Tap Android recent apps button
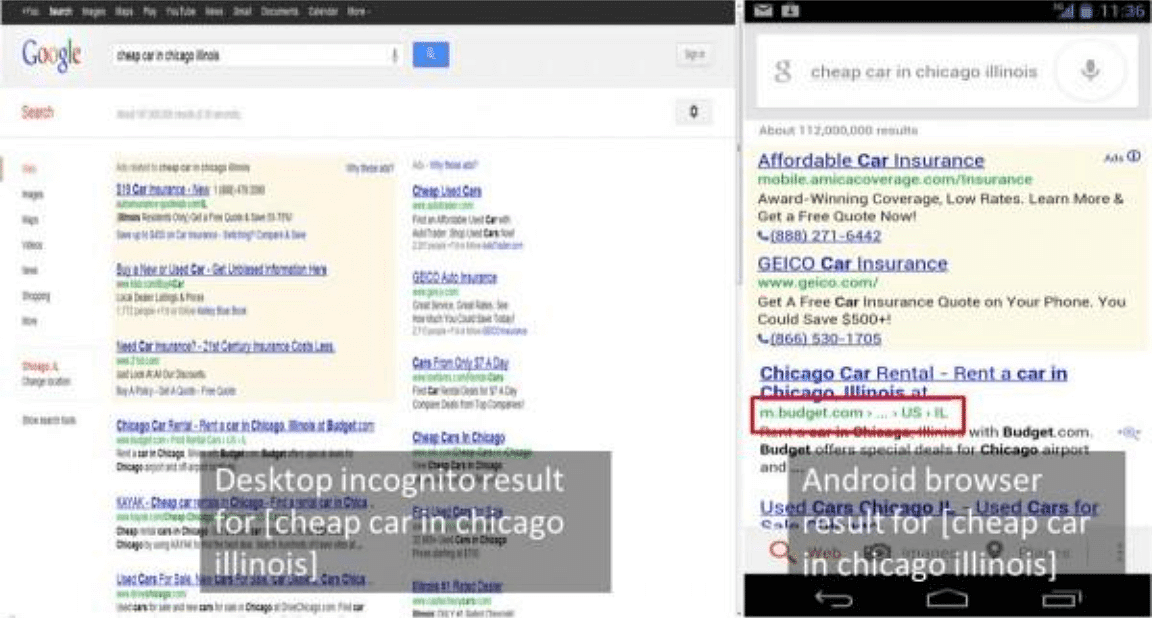Image resolution: width=1154 pixels, height=618 pixels. pyautogui.click(x=1062, y=598)
